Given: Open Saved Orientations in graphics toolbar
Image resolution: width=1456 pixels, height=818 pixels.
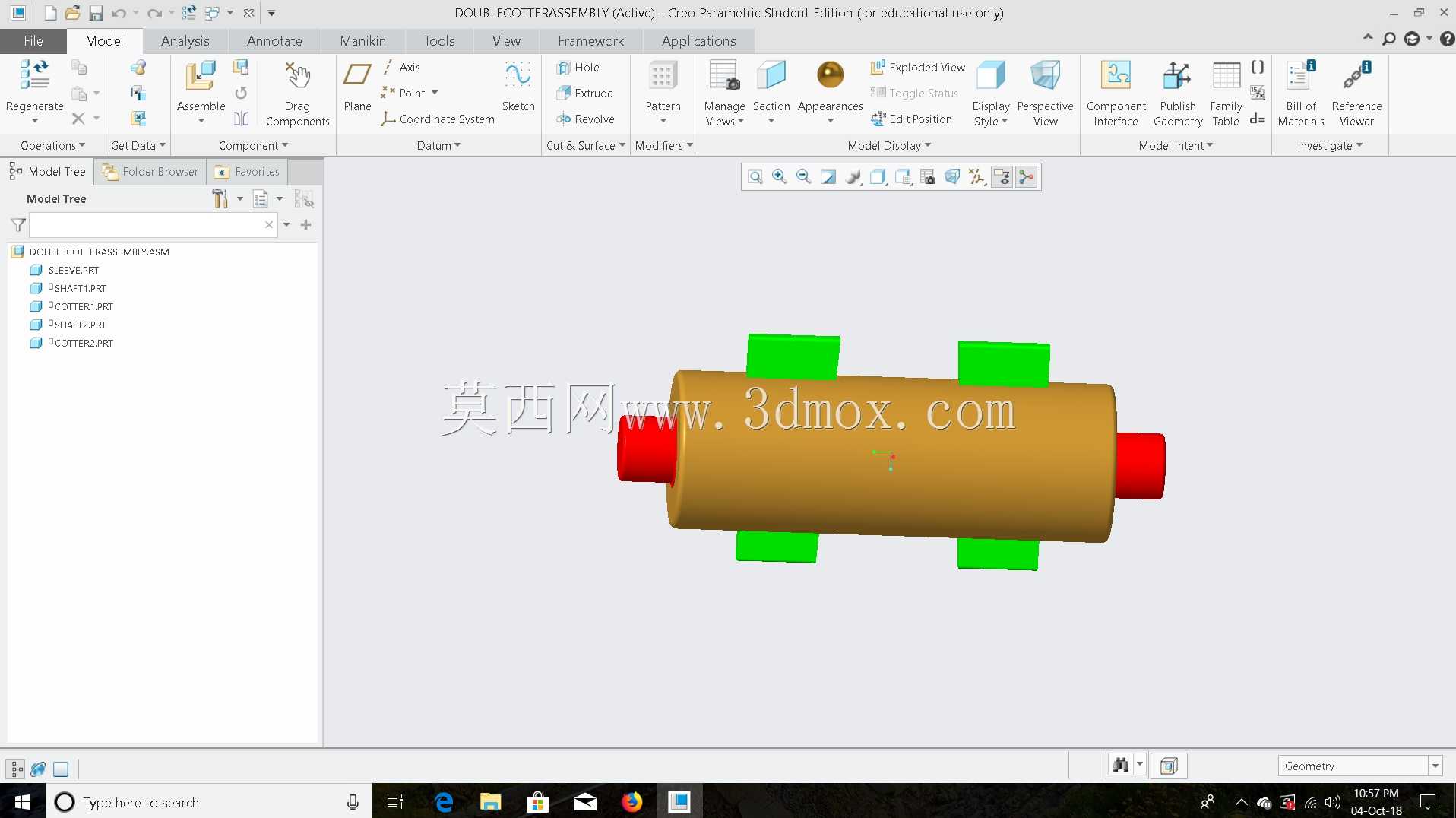Looking at the screenshot, I should [903, 177].
